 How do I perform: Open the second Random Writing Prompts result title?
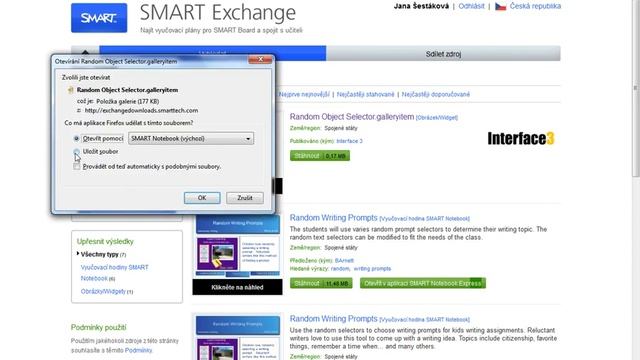[333, 318]
